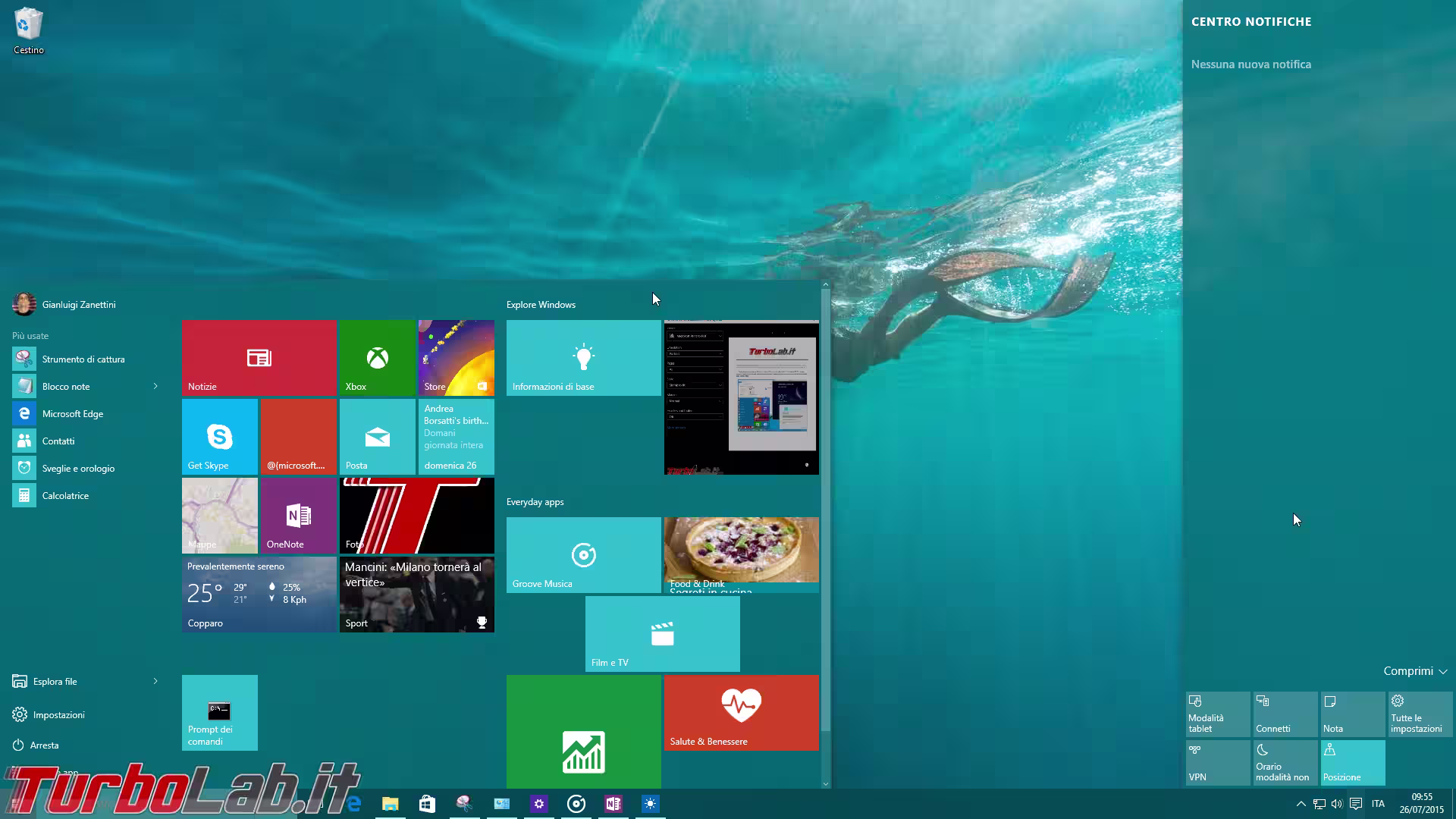Click the ITA language indicator
1456x819 pixels.
point(1378,804)
